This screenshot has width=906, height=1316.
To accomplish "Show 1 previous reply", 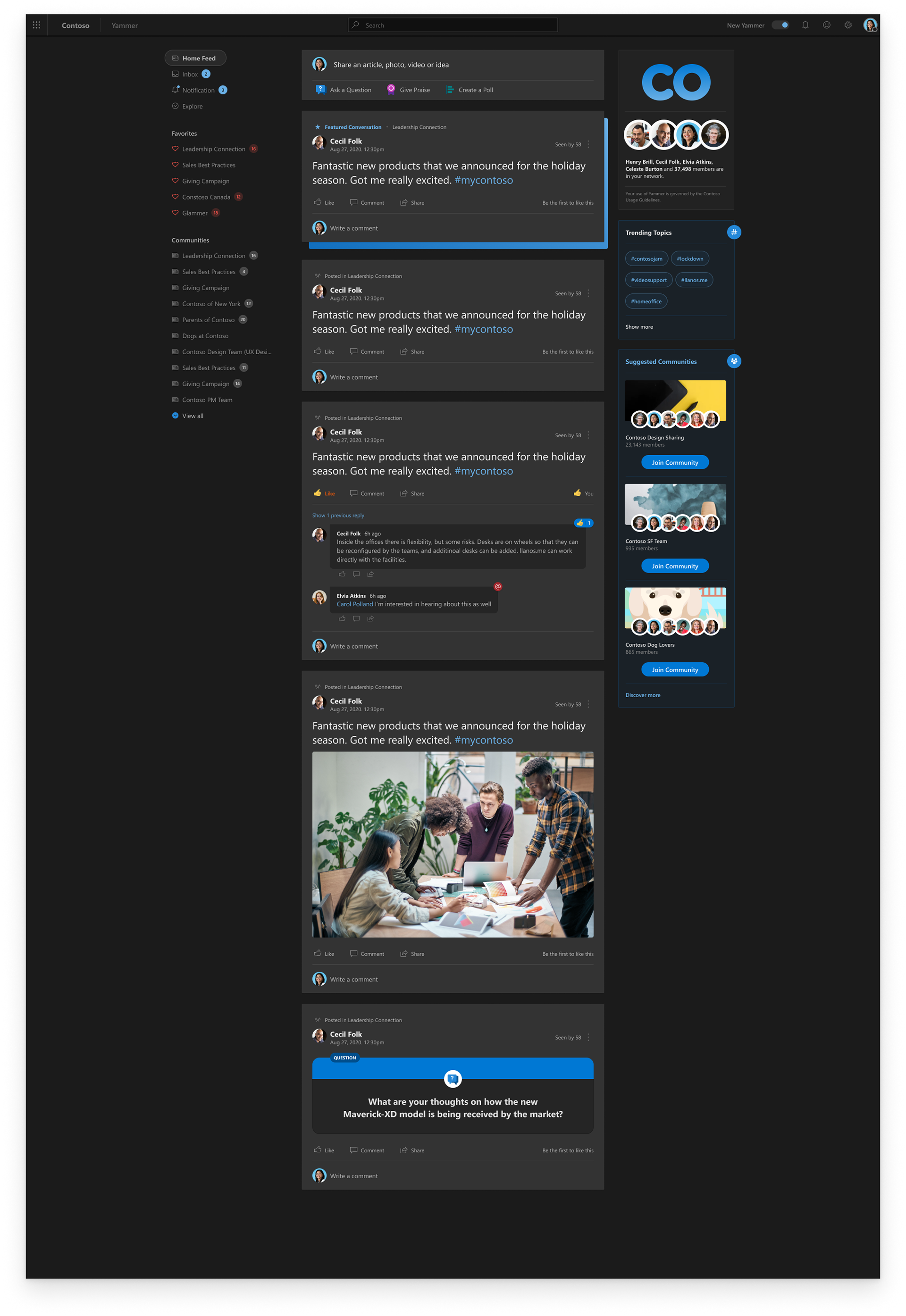I will pyautogui.click(x=338, y=515).
